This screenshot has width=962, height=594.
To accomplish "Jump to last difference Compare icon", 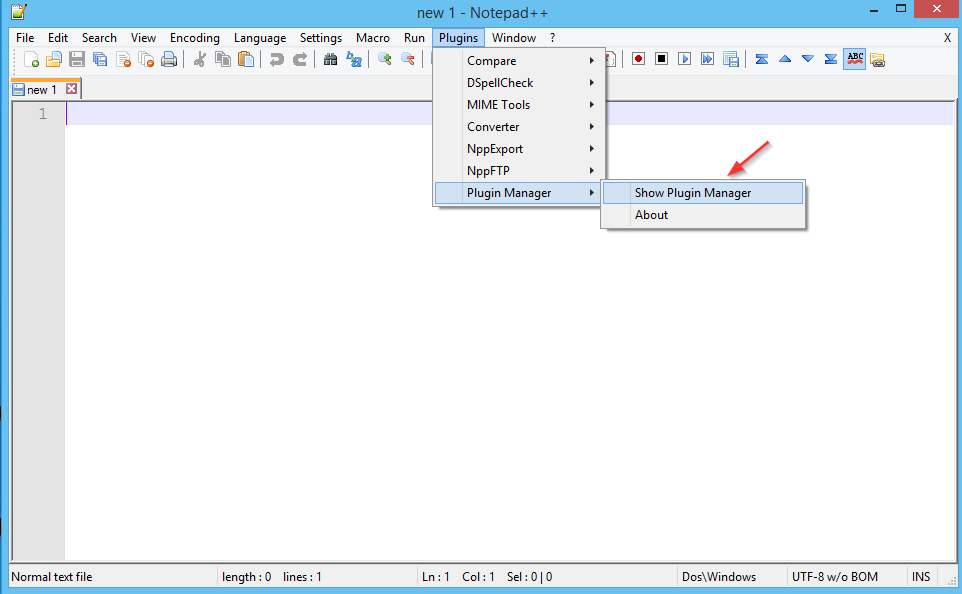I will coord(831,60).
